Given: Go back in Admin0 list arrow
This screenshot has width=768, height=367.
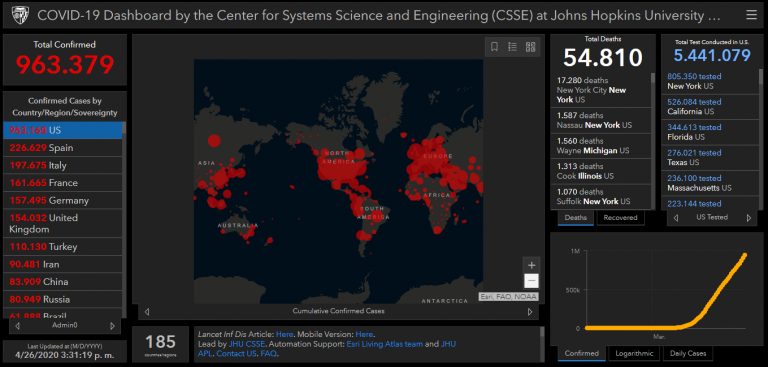Looking at the screenshot, I should [18, 326].
